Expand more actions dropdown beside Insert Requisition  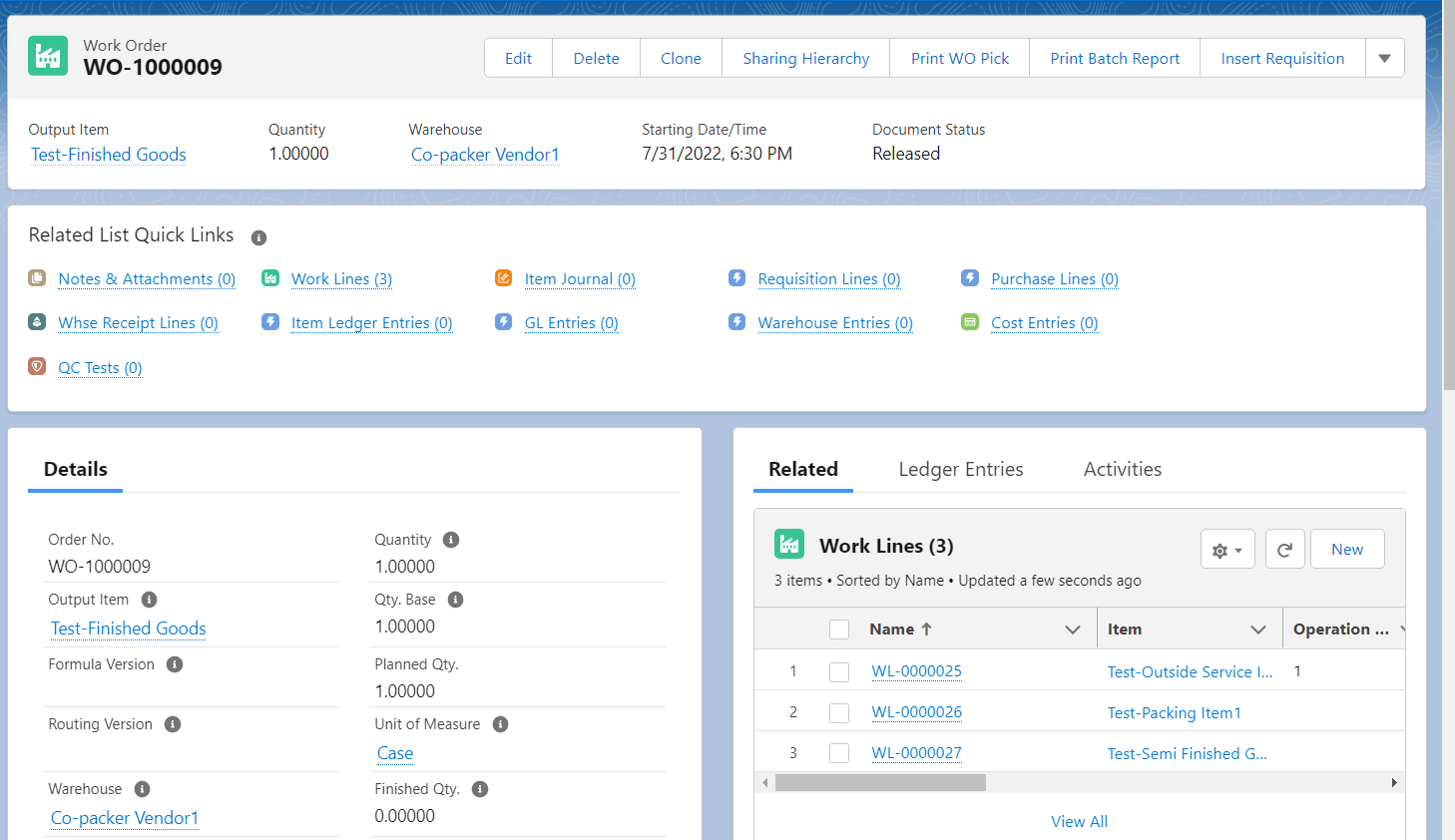tap(1384, 58)
